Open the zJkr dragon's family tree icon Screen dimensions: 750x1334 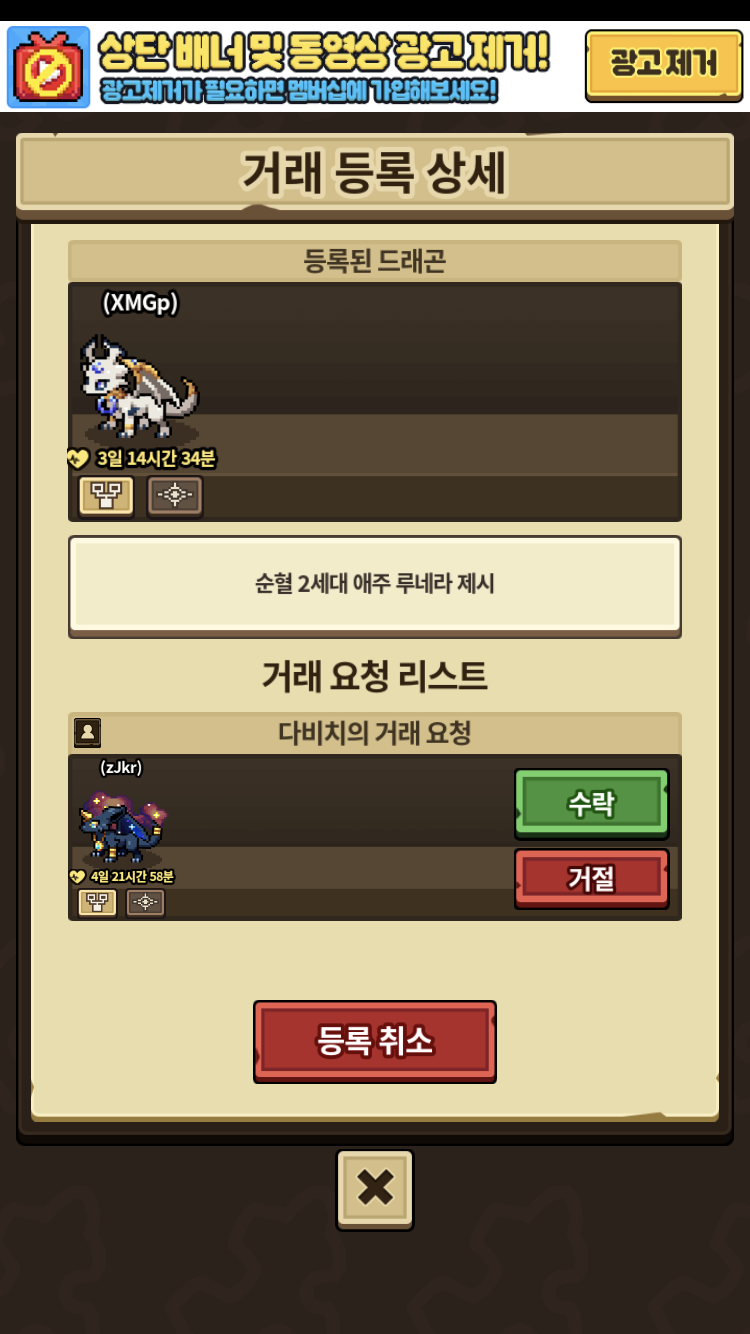(97, 902)
